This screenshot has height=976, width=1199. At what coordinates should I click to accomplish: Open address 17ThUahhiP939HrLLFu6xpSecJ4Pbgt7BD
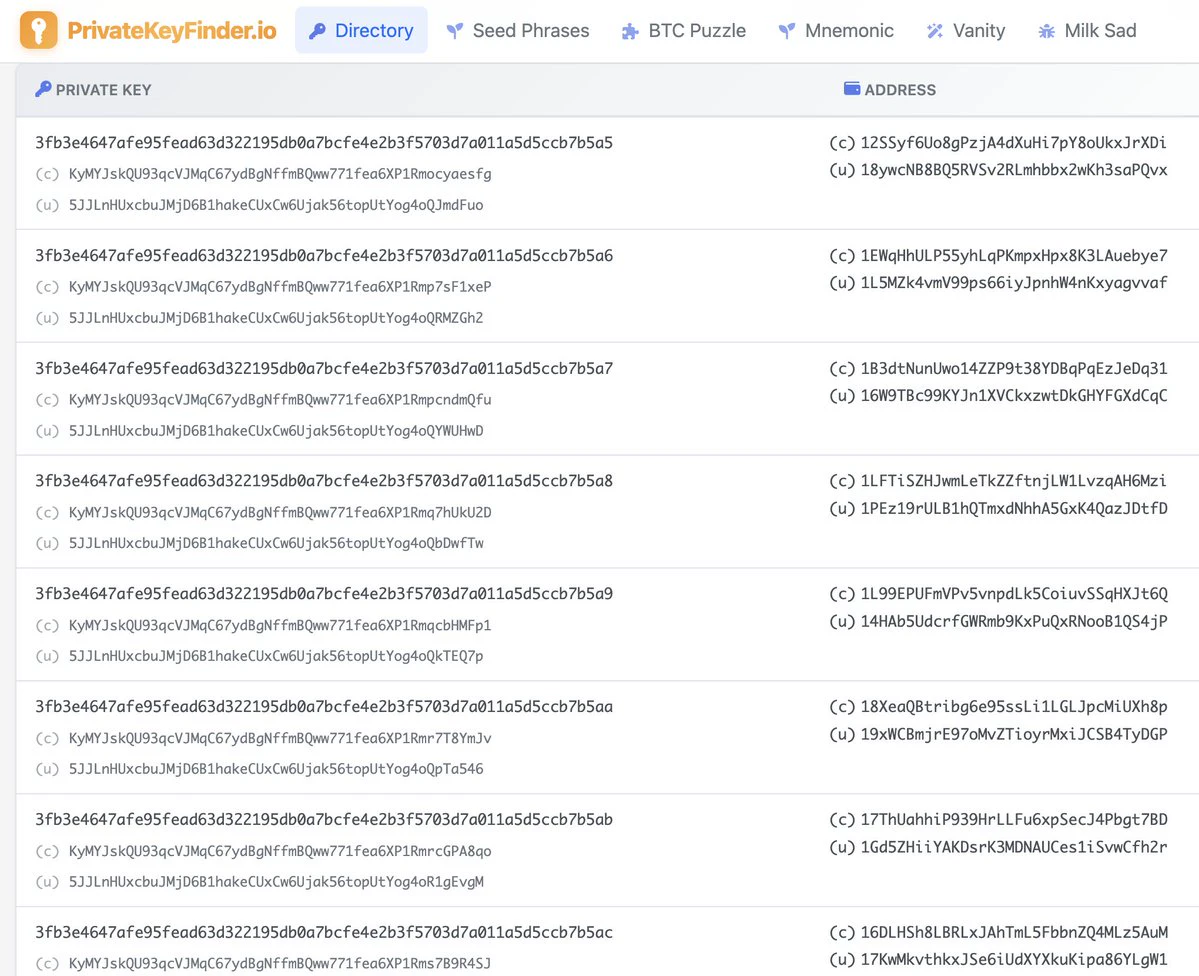1014,819
